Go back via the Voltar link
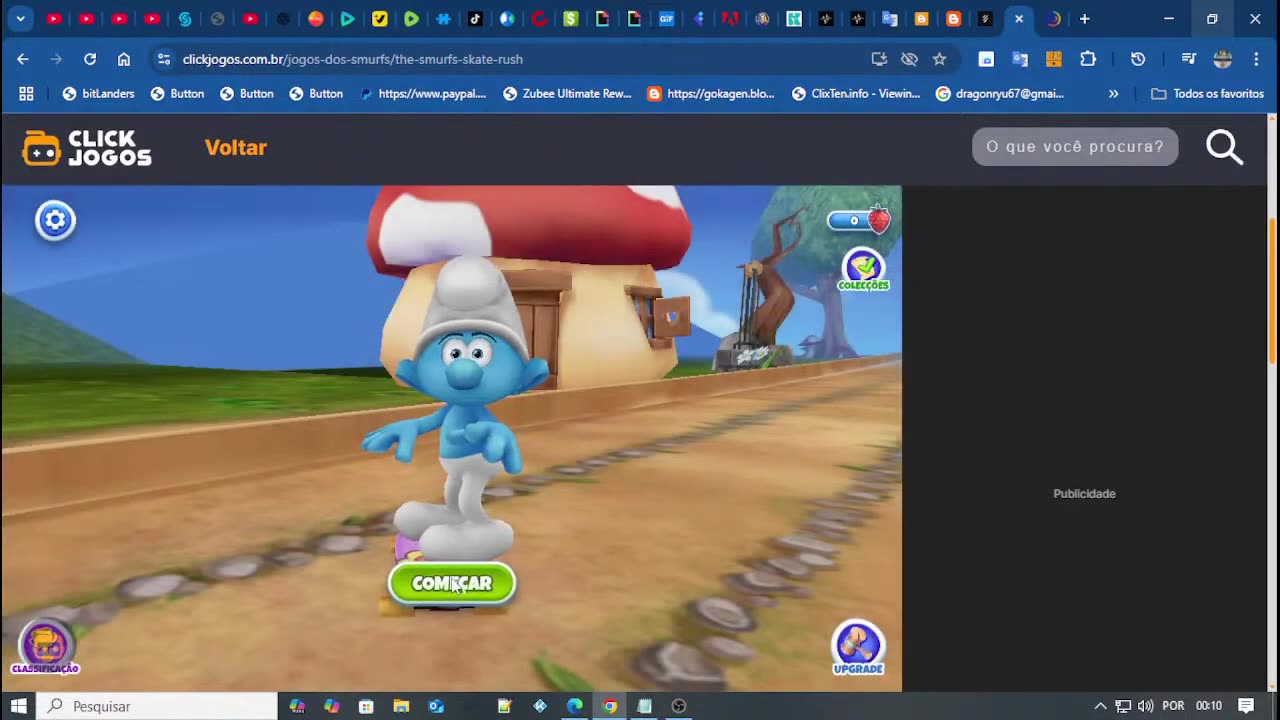1280x720 pixels. (236, 147)
